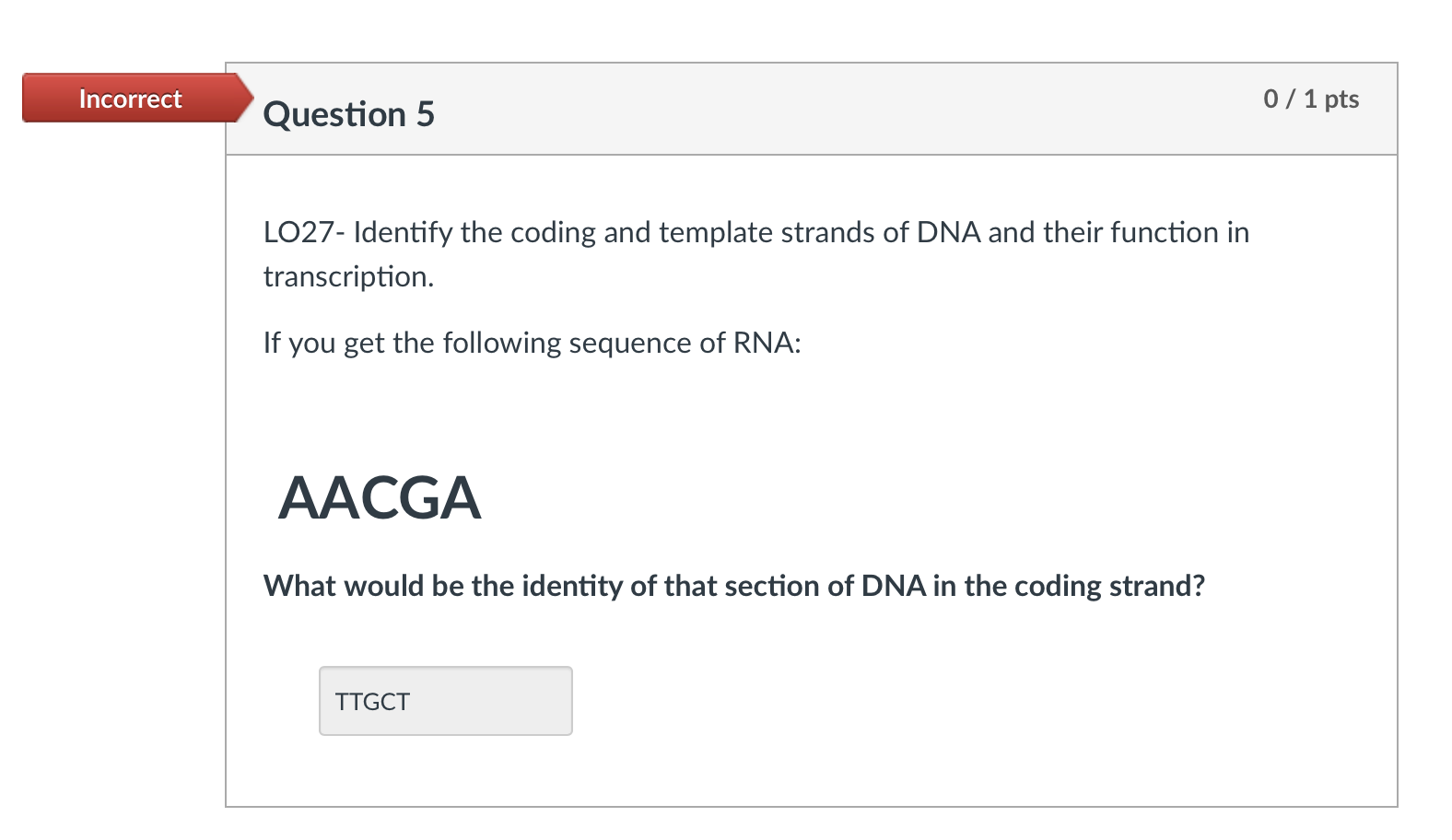
Task: Focus the TTGCT answer input field
Action: (x=446, y=701)
